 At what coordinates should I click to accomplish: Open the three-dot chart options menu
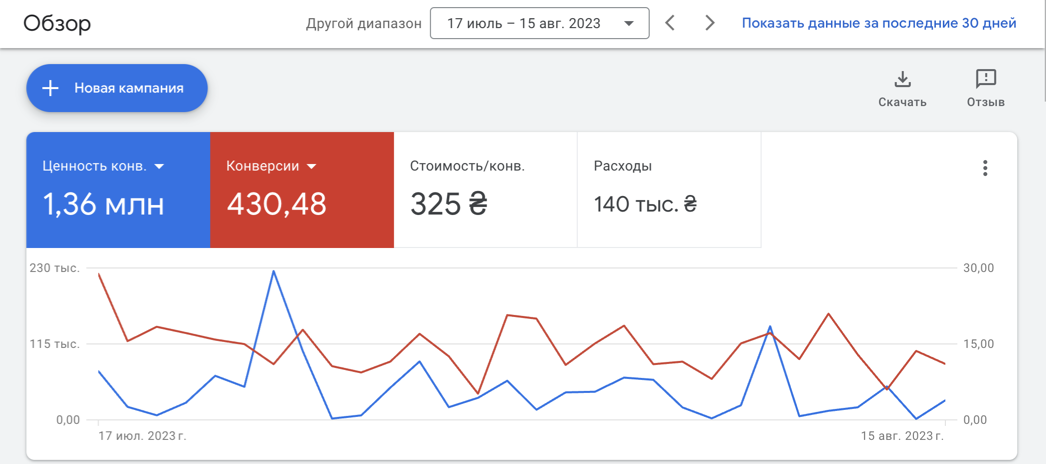(985, 168)
